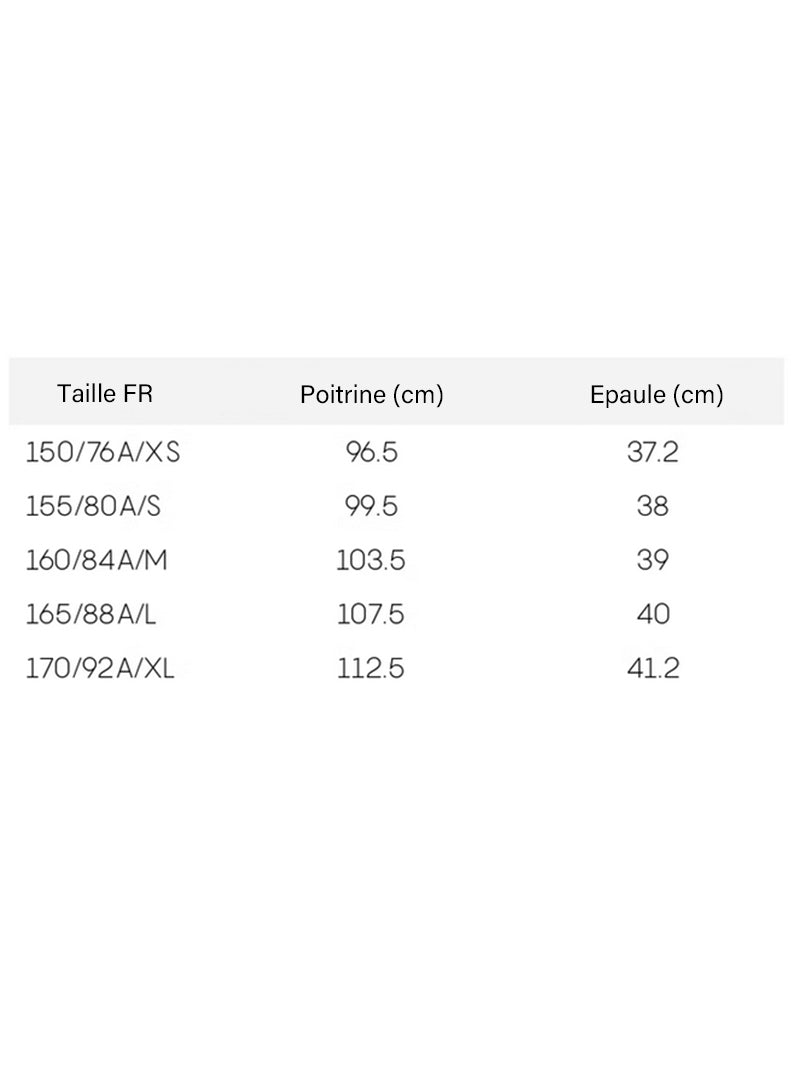
Task: Click the Poitrine (cm) column header
Action: tap(371, 394)
